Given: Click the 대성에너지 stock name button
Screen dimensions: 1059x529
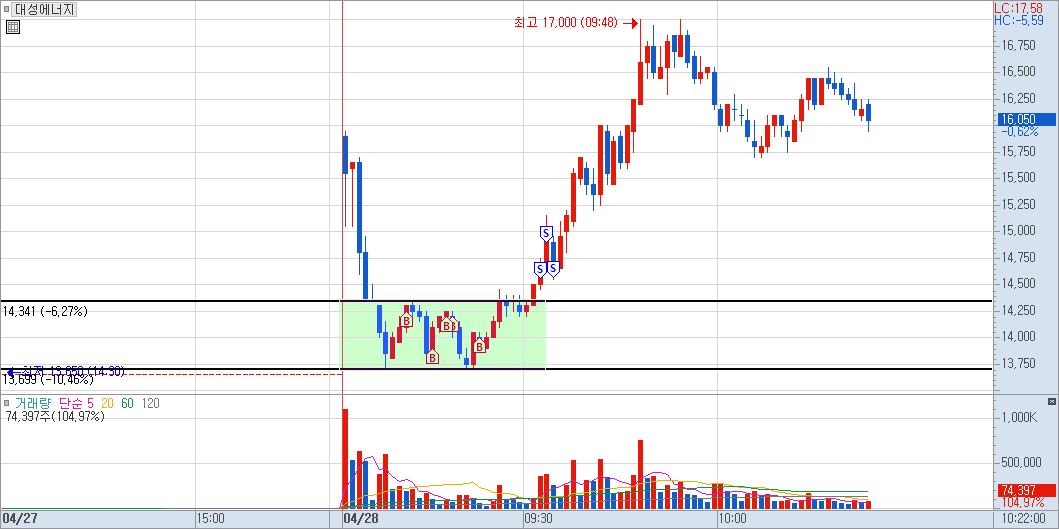Looking at the screenshot, I should 45,9.
